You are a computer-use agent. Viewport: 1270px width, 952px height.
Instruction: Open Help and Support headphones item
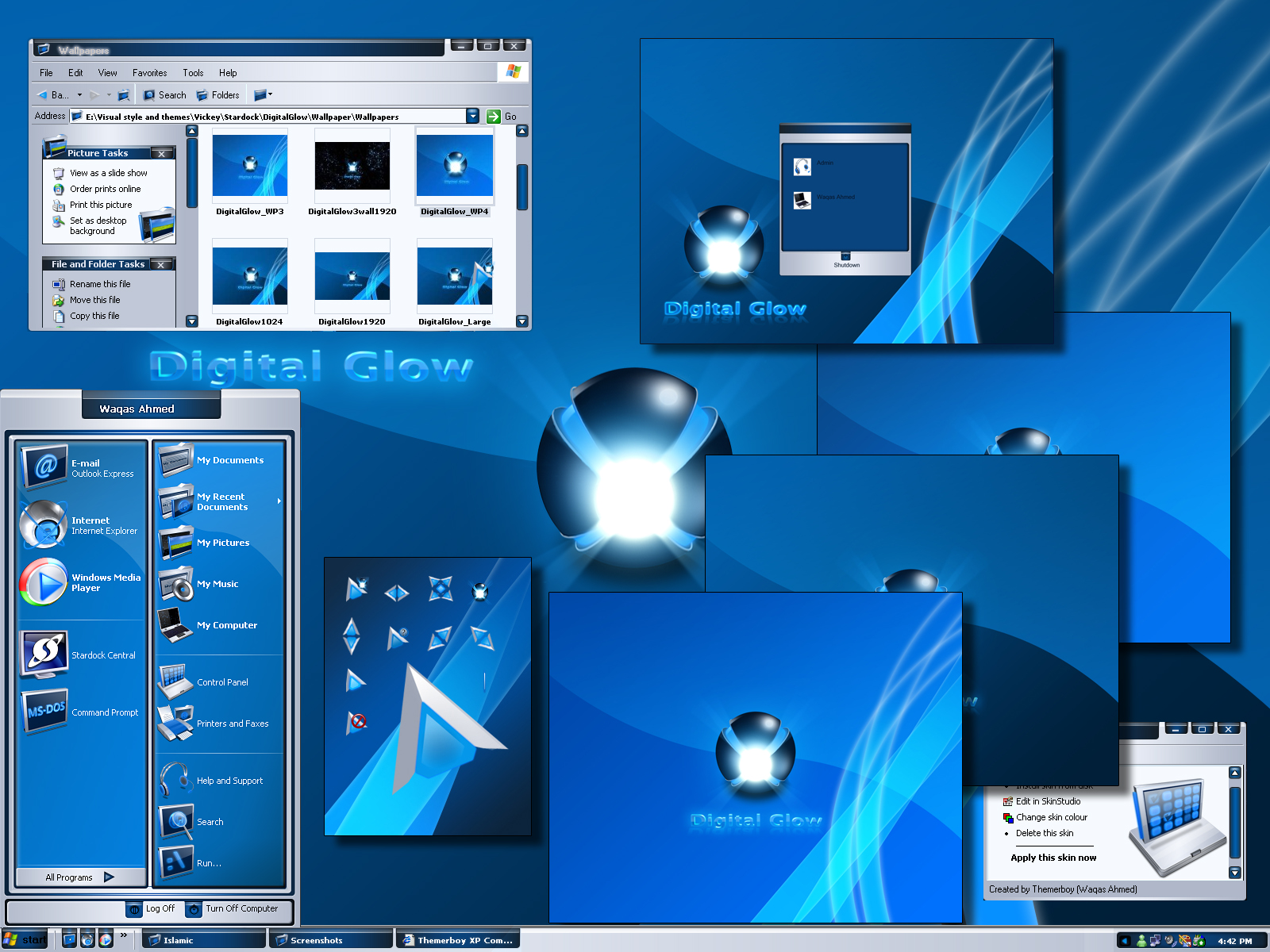pos(219,781)
